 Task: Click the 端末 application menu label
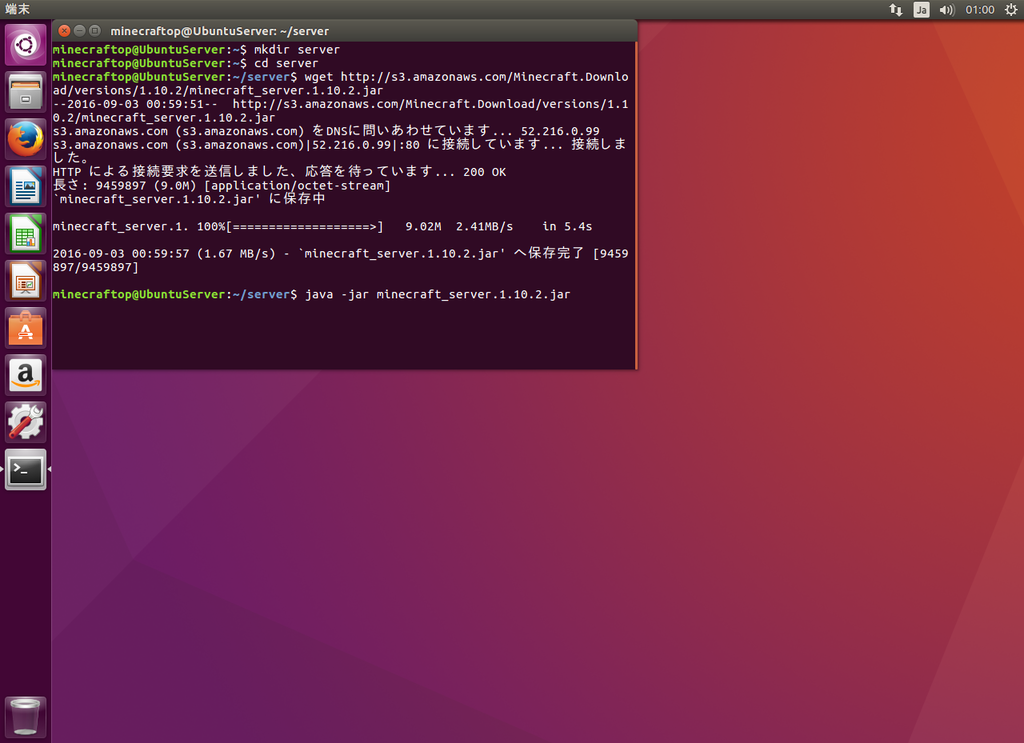pos(18,9)
